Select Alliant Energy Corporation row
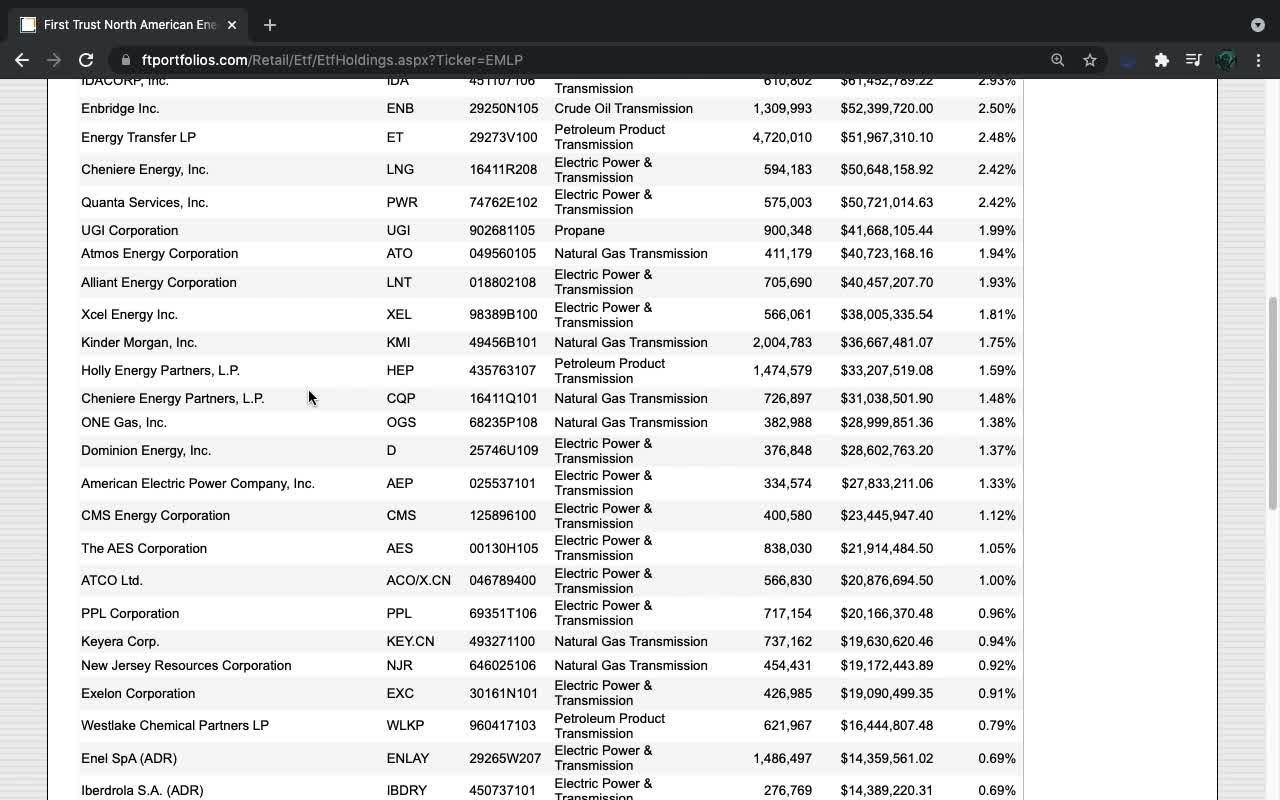The width and height of the screenshot is (1280, 800). (159, 282)
